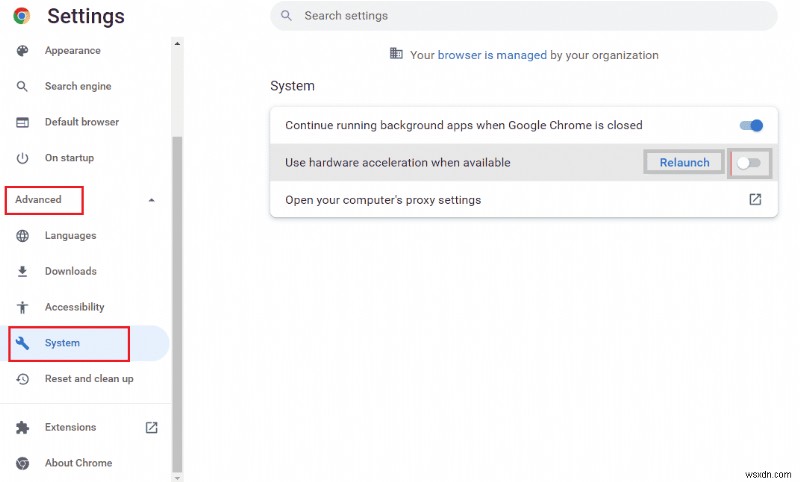Go to Reset and clean up
The height and width of the screenshot is (482, 800).
[x=89, y=379]
